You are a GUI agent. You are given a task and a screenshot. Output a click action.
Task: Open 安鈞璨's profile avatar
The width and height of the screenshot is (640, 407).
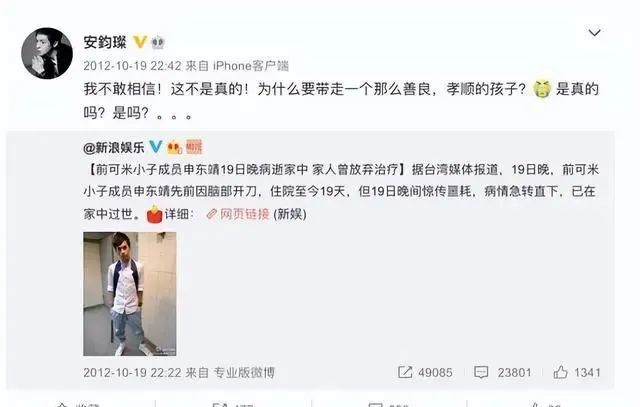click(x=47, y=53)
